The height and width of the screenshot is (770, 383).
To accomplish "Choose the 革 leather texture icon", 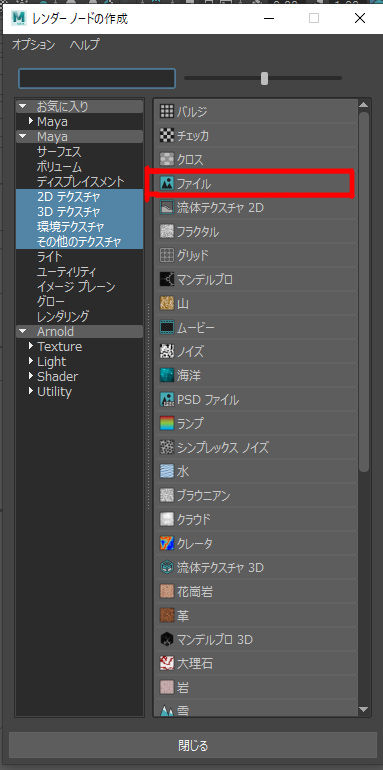I will click(x=167, y=616).
